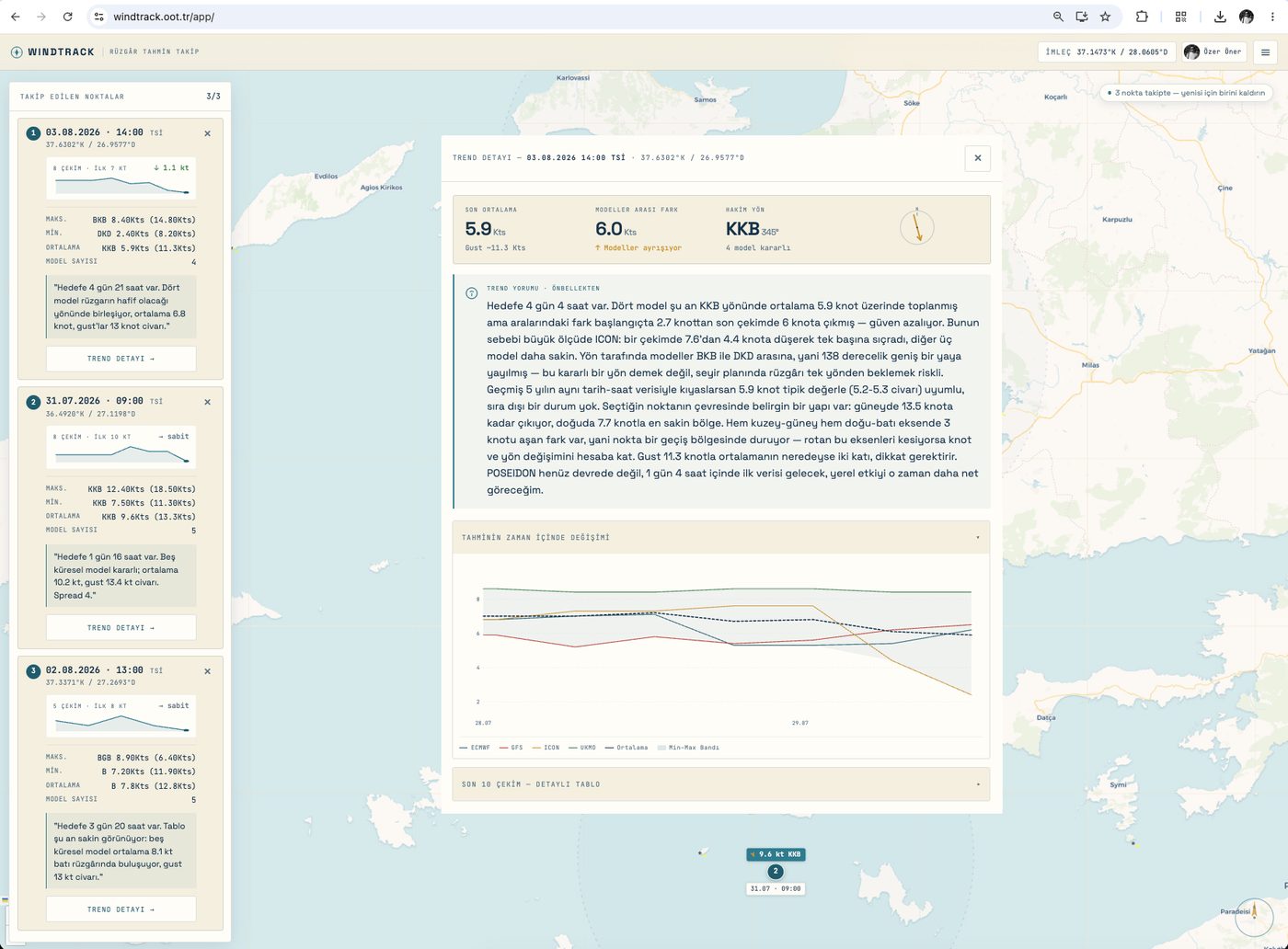Click the compass icon at map corner
The height and width of the screenshot is (949, 1288).
(x=1253, y=917)
